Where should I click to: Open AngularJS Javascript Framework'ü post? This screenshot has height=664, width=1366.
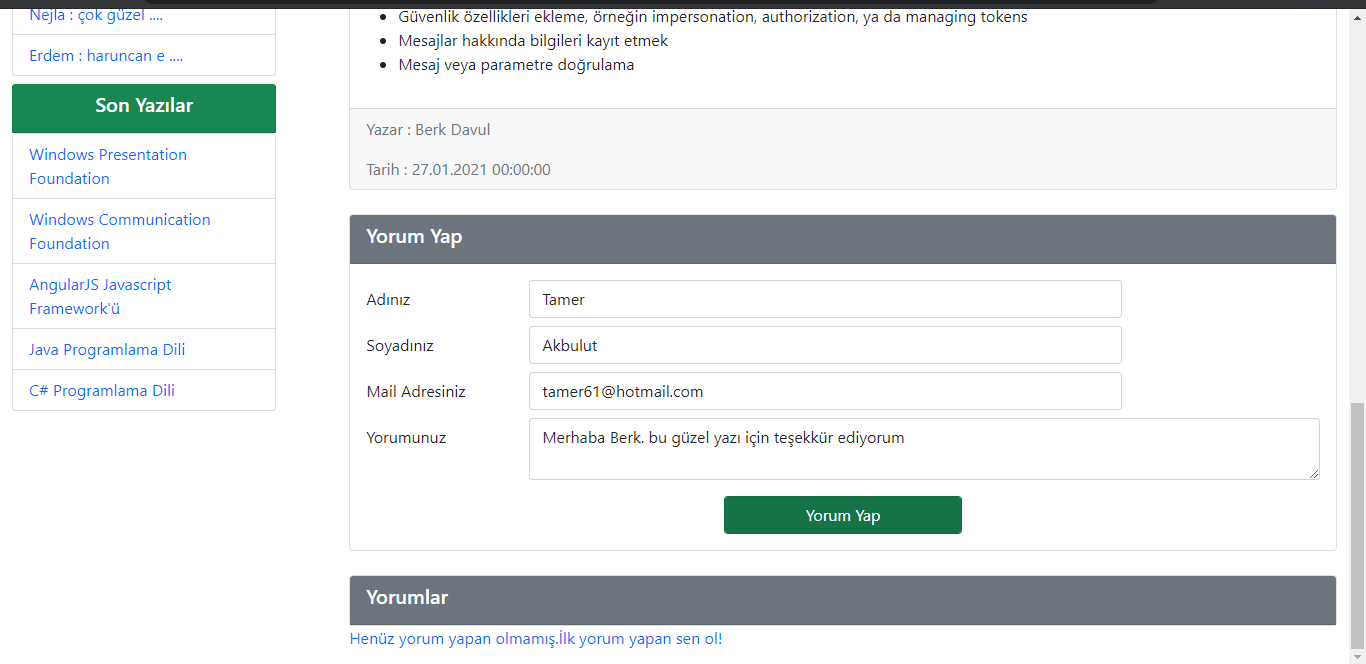click(100, 296)
